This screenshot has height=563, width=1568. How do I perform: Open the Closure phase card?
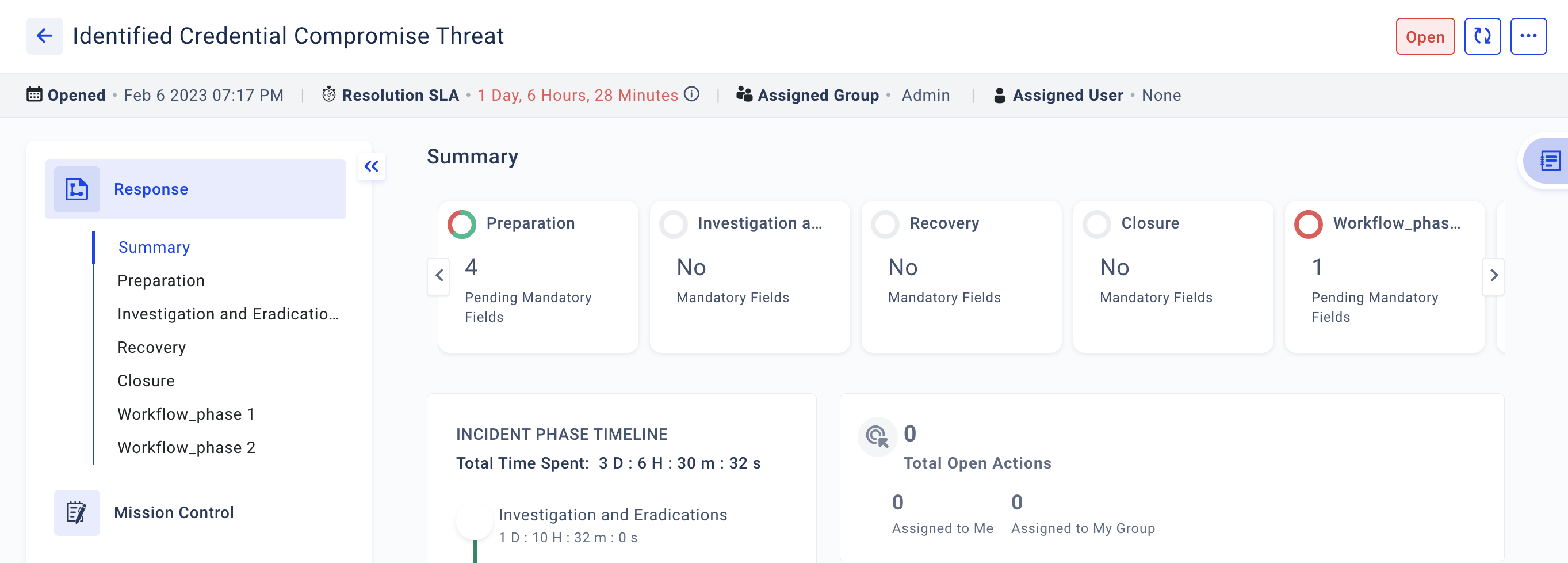pos(1172,277)
